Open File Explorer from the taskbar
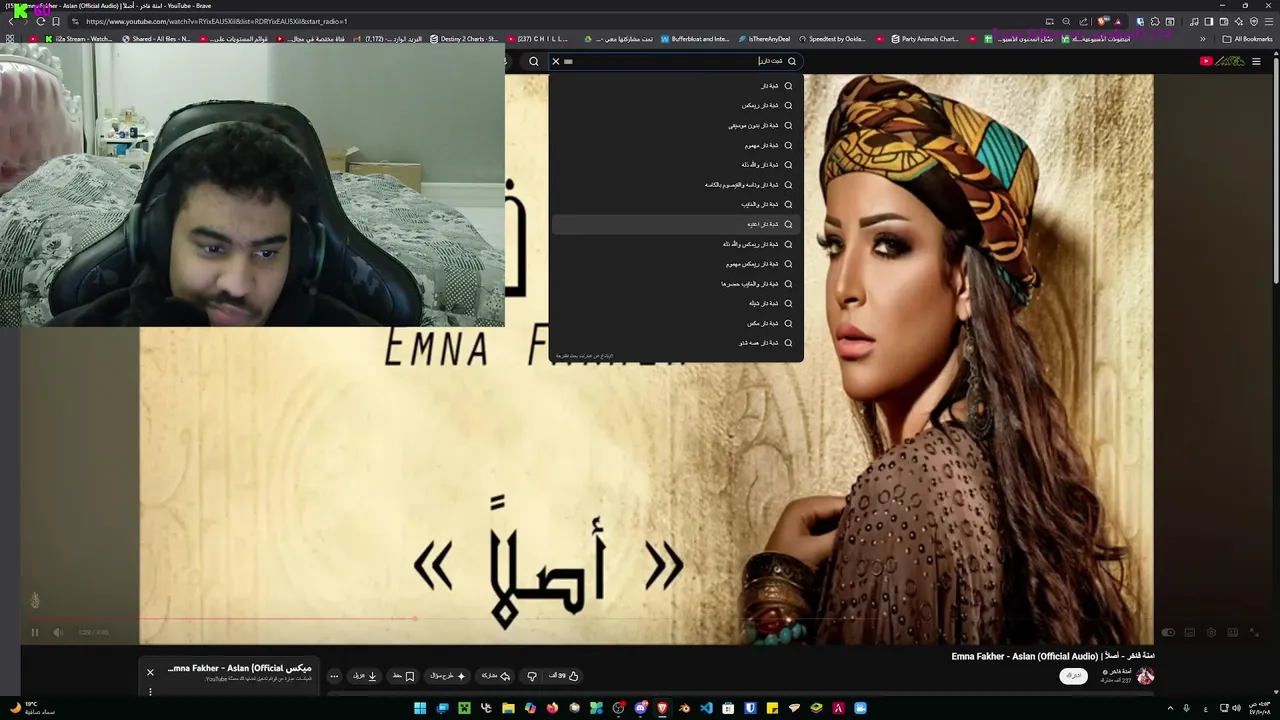This screenshot has height=720, width=1280. tap(508, 708)
